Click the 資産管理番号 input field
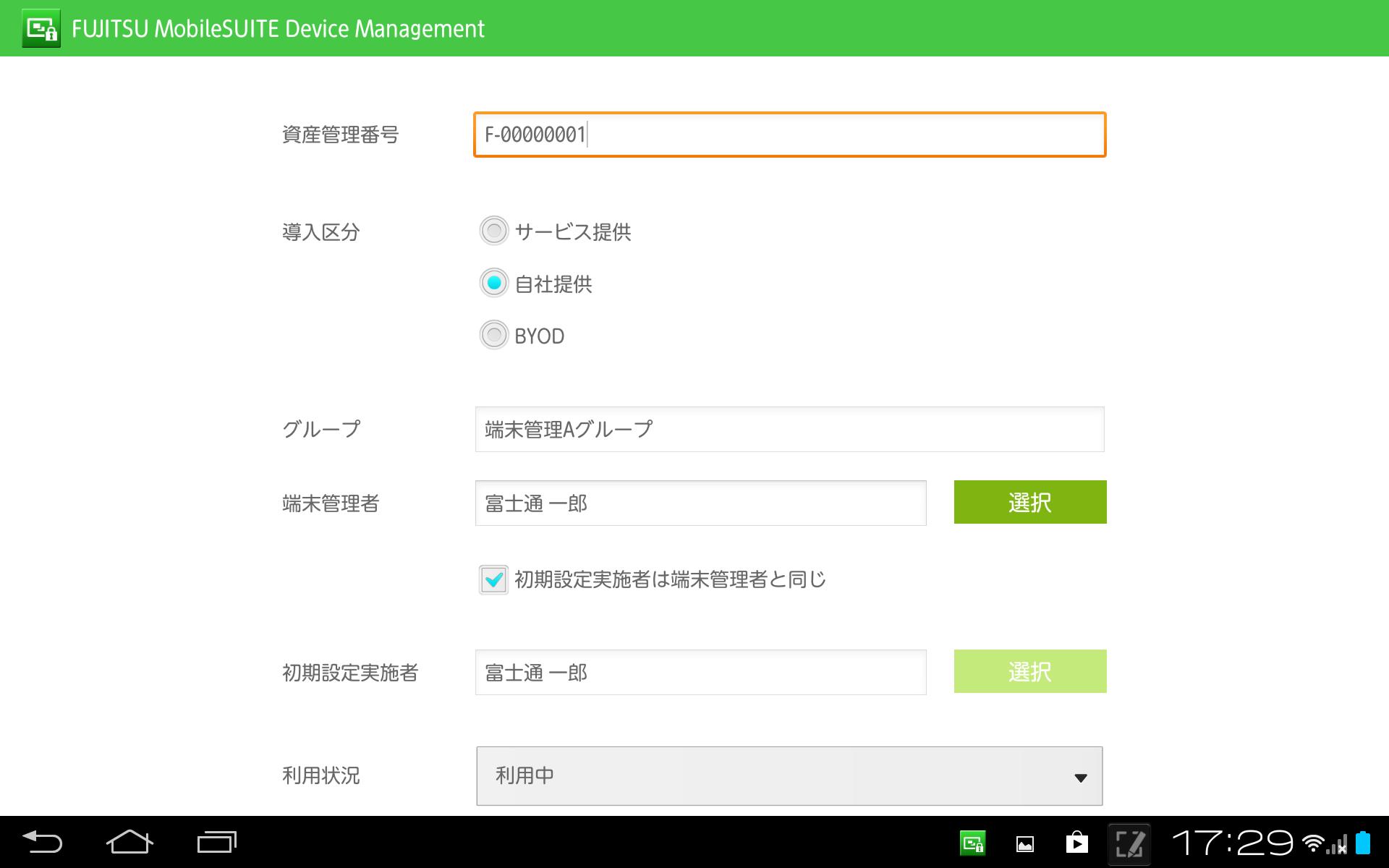 tap(789, 135)
